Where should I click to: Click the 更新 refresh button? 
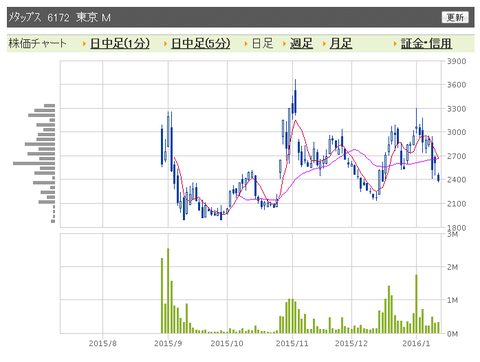(455, 17)
